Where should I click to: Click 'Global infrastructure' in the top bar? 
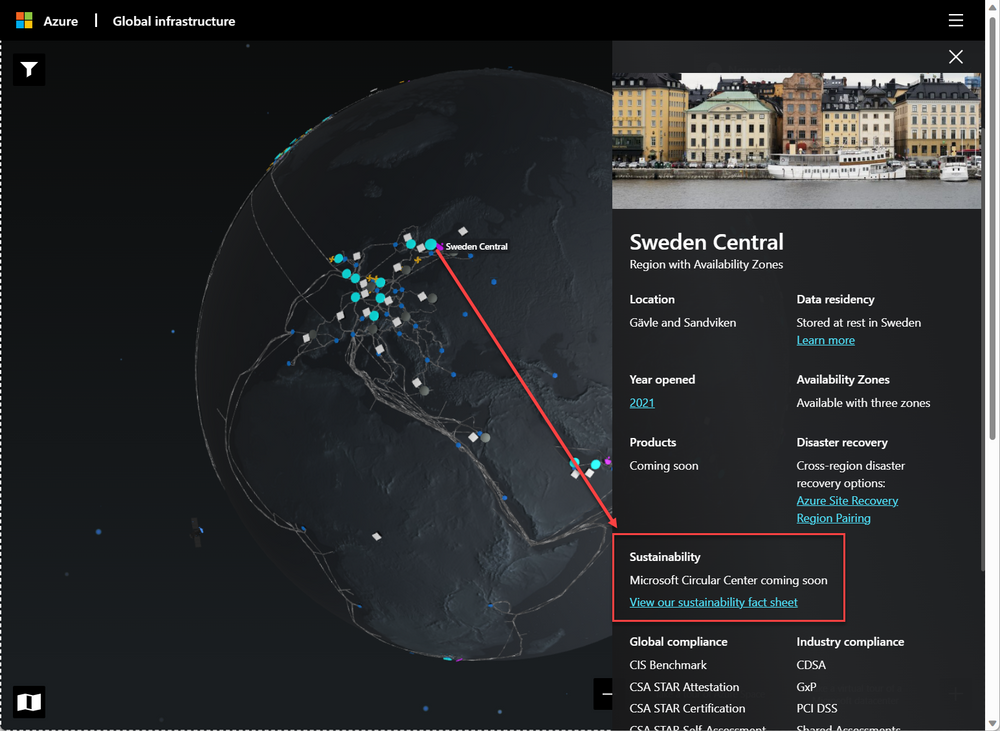click(173, 20)
